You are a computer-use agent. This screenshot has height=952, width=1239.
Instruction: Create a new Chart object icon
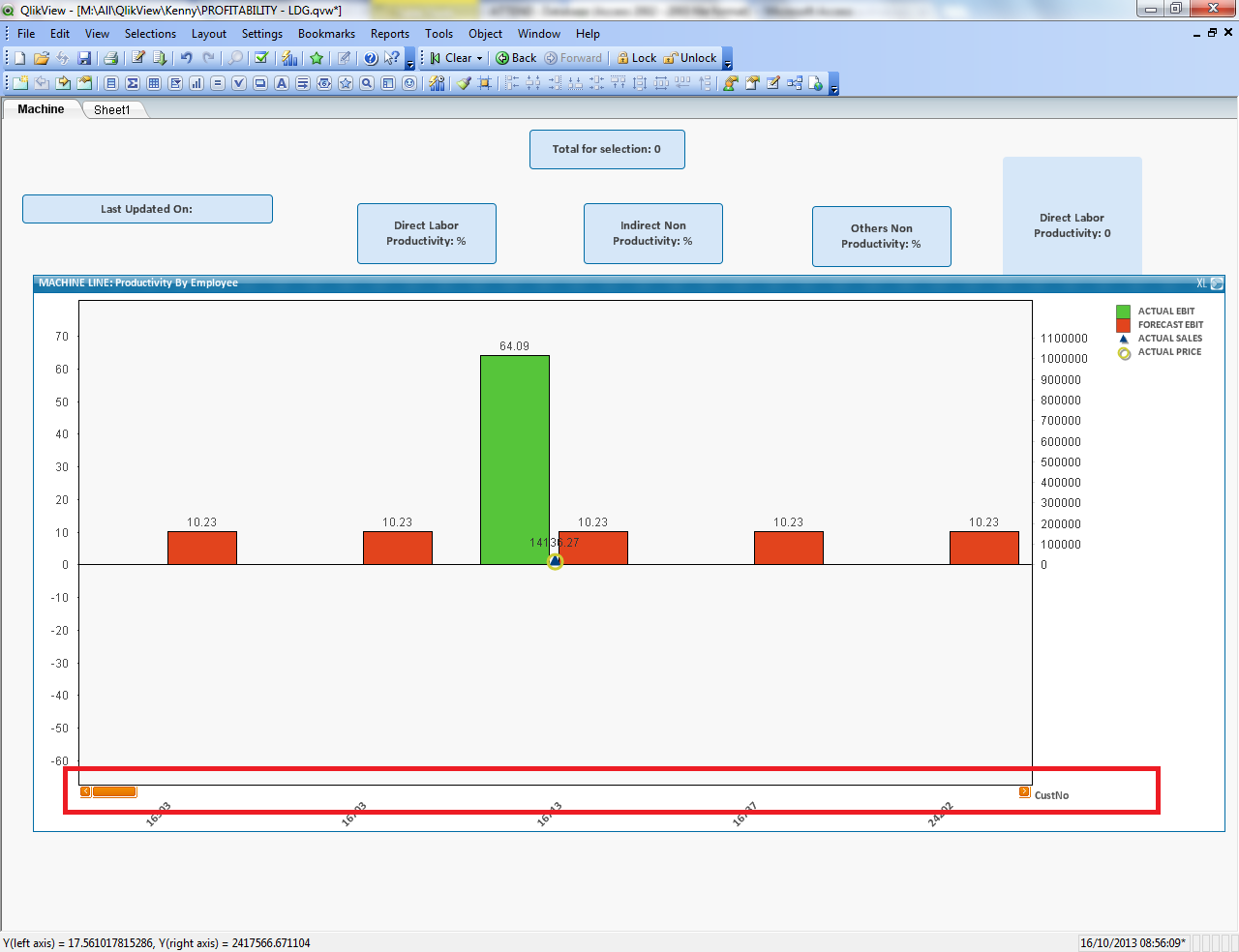point(196,83)
